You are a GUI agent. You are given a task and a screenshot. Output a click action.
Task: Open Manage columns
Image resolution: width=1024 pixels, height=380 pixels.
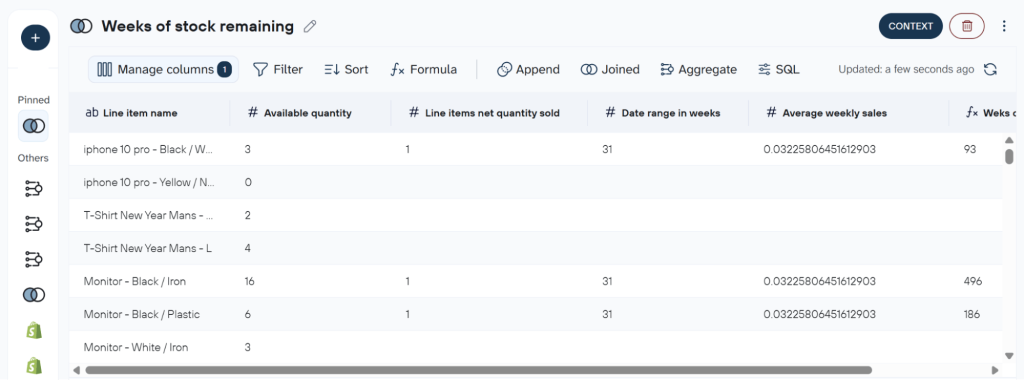[163, 69]
